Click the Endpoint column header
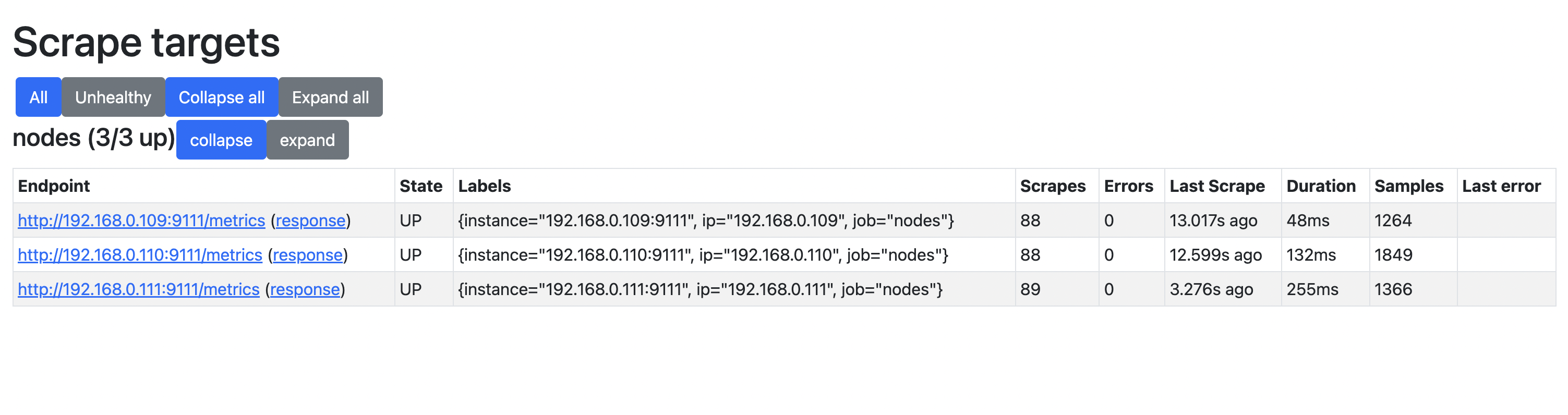Image resolution: width=1568 pixels, height=415 pixels. (x=54, y=186)
